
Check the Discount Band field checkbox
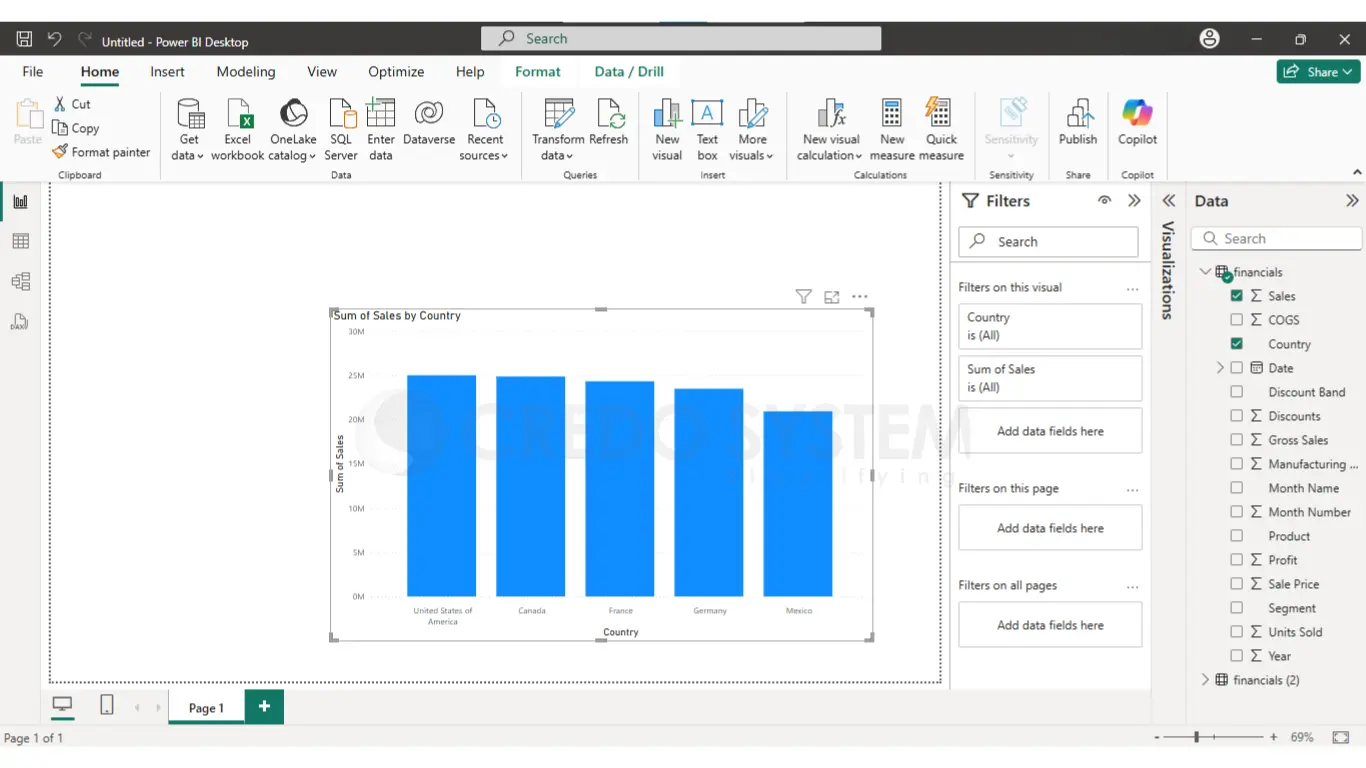(x=1237, y=392)
